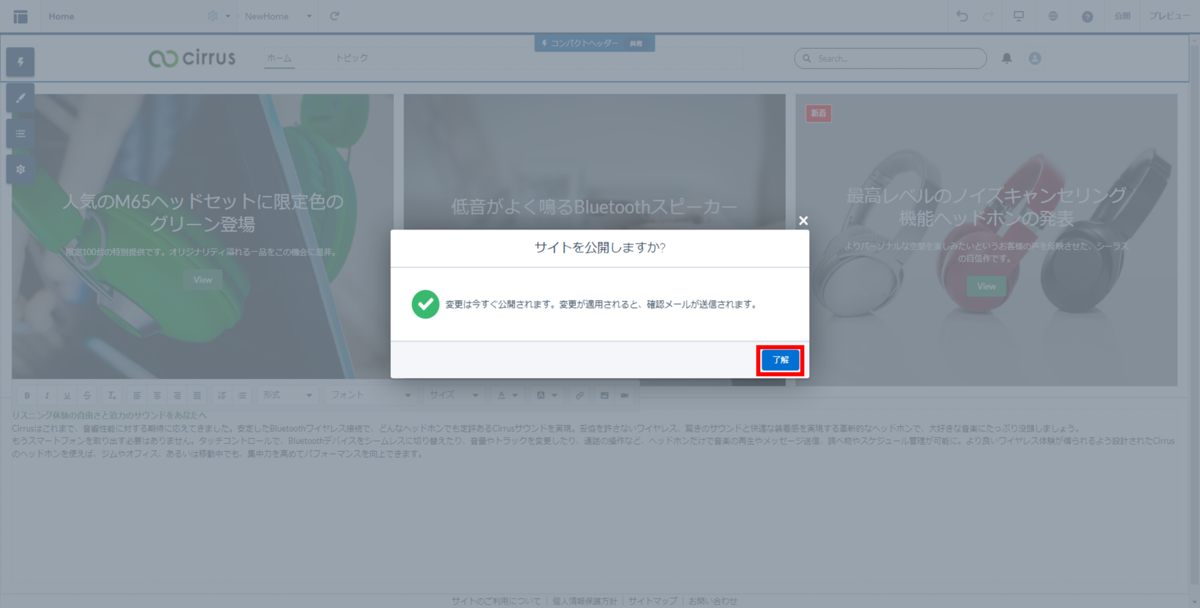
Task: Select the トピック navigation tab
Action: click(x=352, y=58)
